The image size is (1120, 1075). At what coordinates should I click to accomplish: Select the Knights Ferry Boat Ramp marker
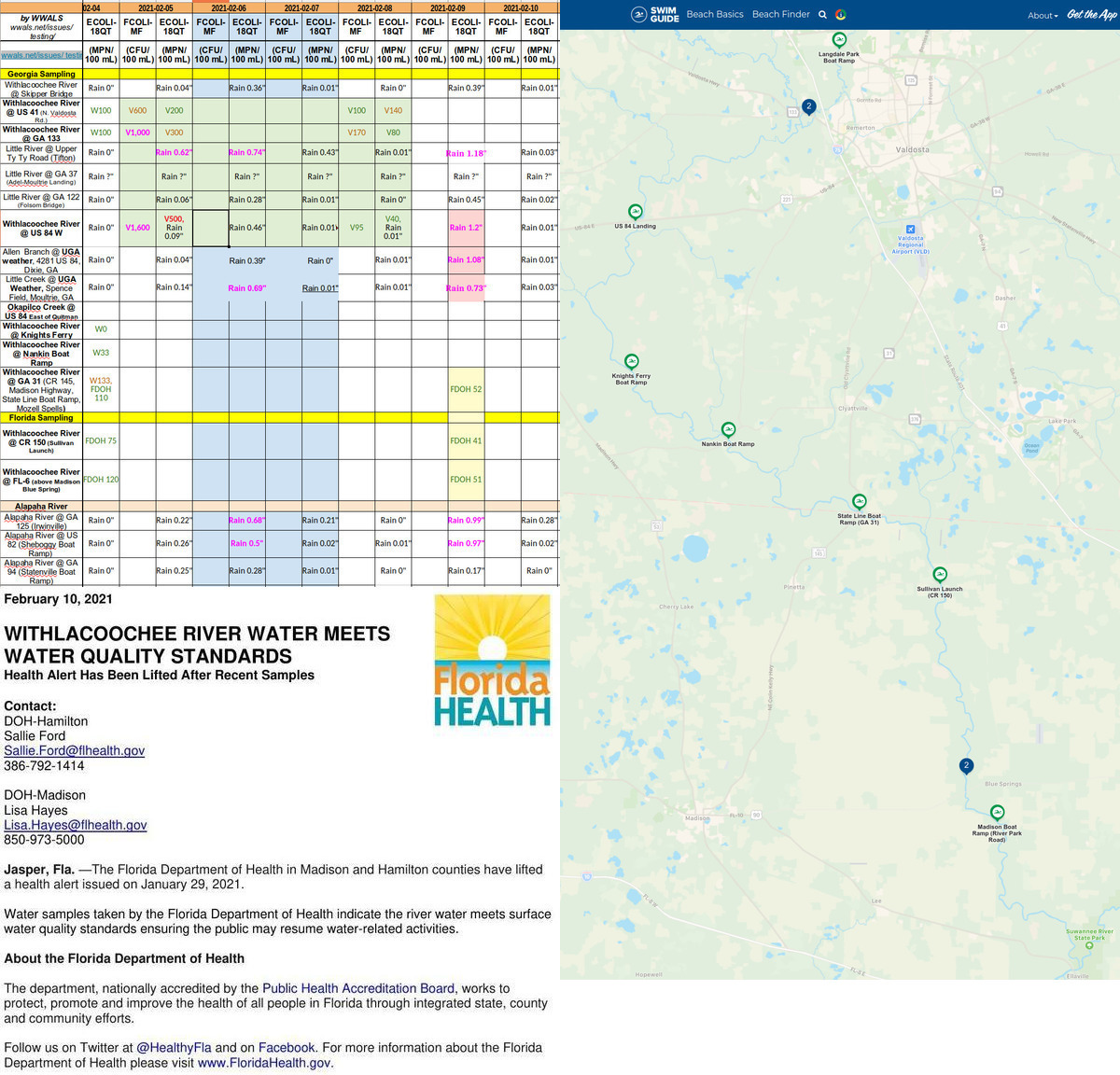pyautogui.click(x=631, y=362)
